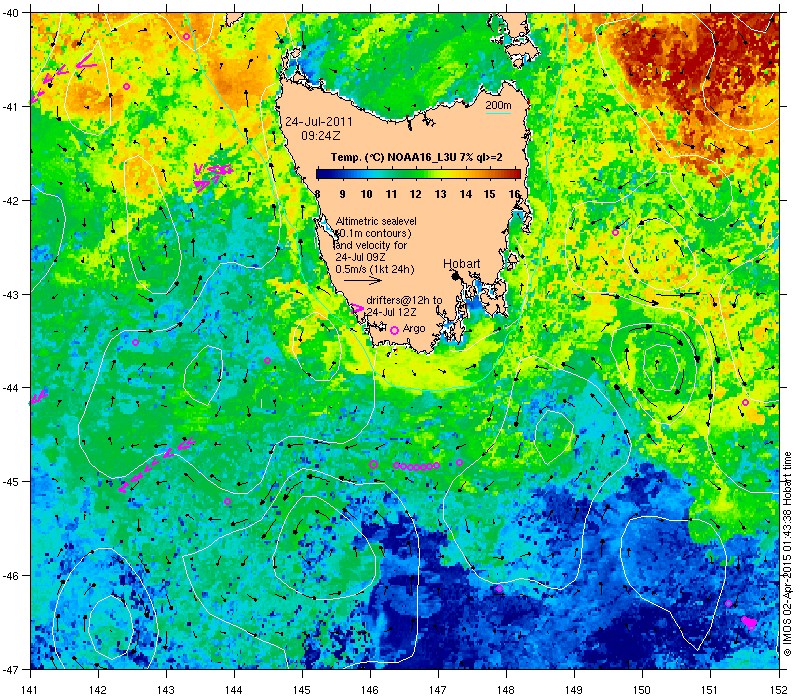This screenshot has height=700, width=800.
Task: Click the (0.1m contours) text line
Action: pyautogui.click(x=374, y=234)
